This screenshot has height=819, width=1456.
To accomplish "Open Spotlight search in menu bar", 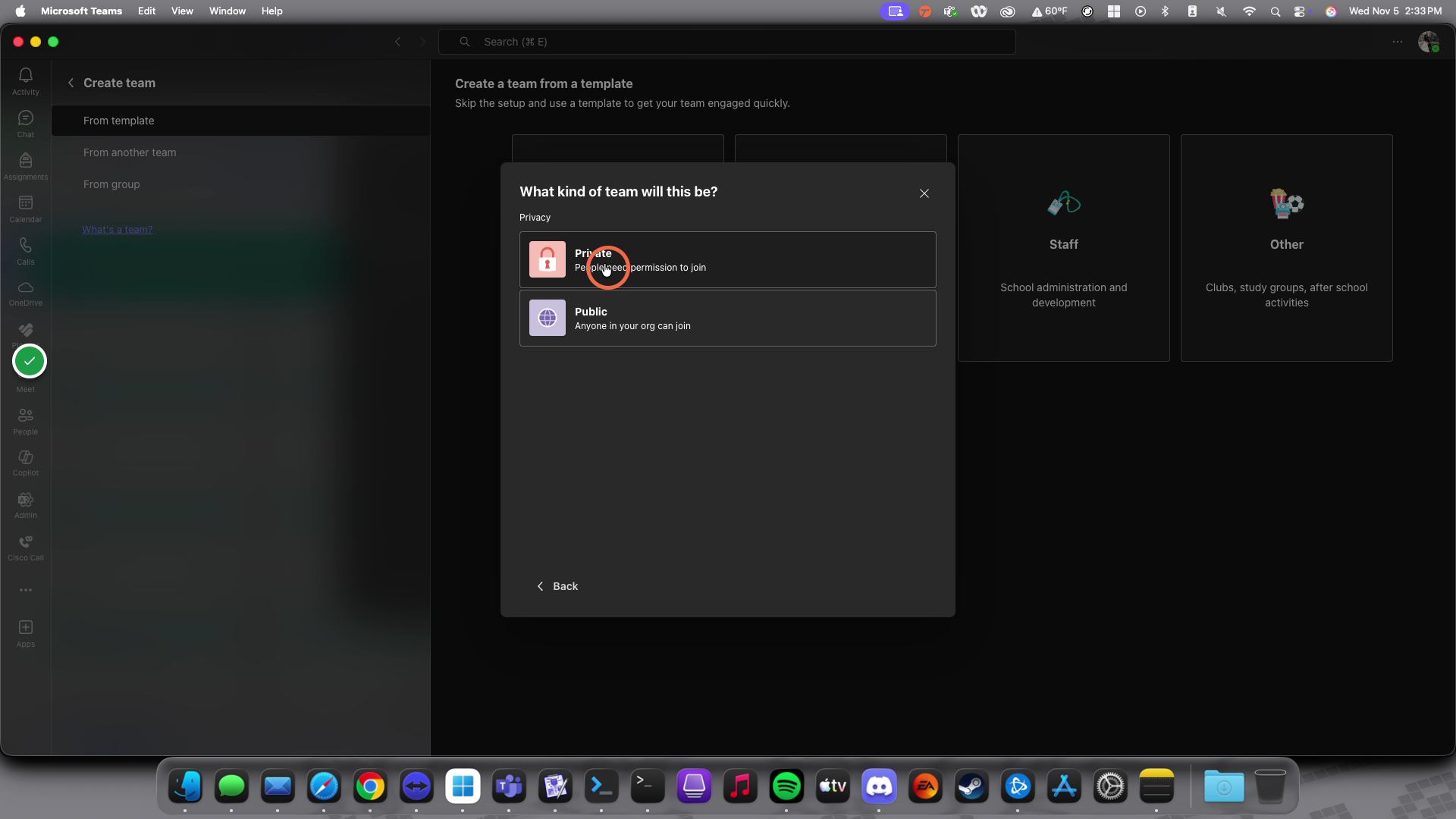I will tap(1276, 11).
